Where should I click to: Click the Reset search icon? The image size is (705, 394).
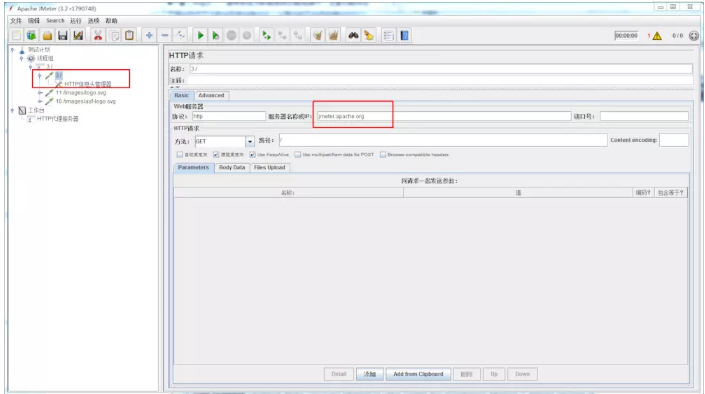tap(369, 36)
